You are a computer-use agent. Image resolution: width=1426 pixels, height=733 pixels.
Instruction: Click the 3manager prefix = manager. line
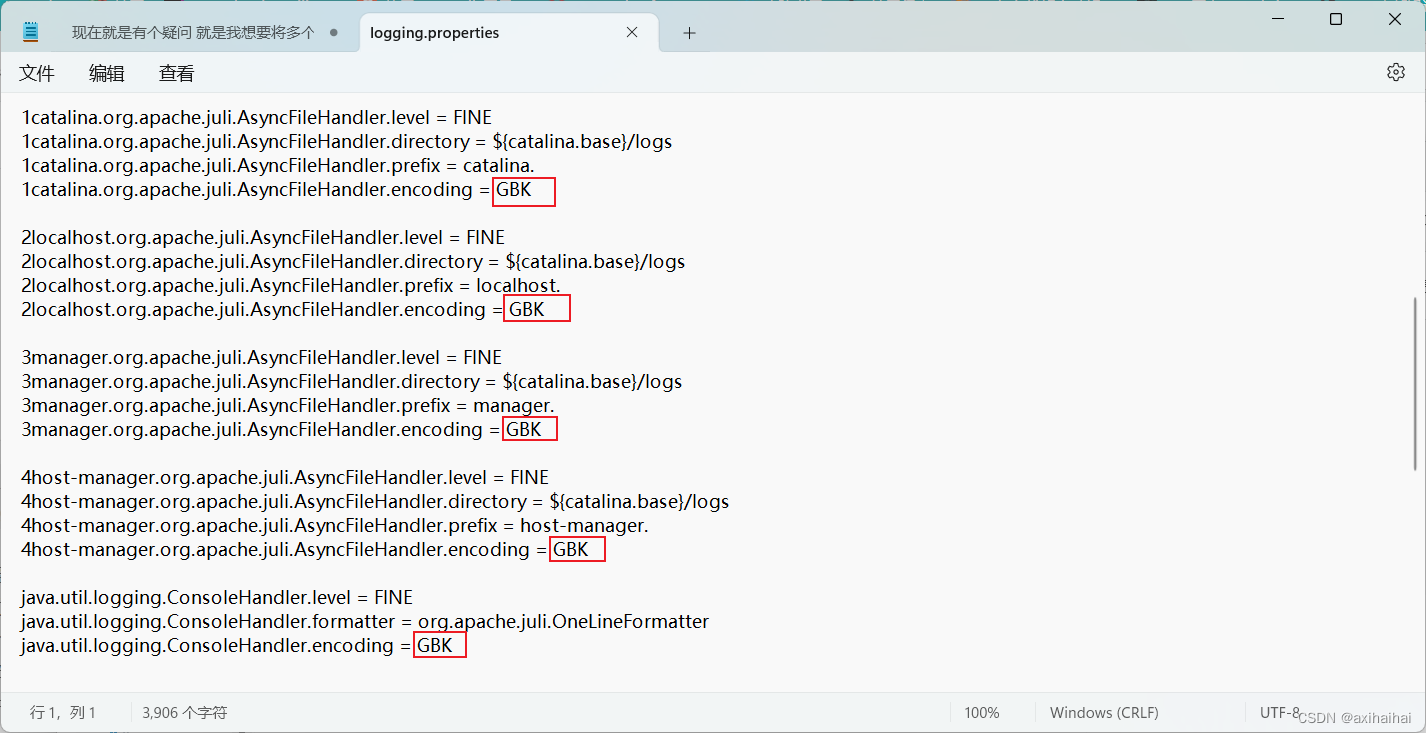(x=287, y=405)
